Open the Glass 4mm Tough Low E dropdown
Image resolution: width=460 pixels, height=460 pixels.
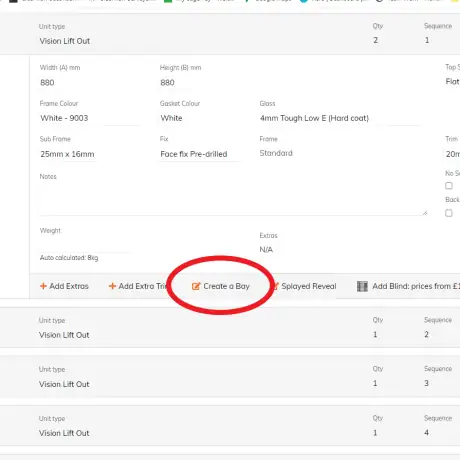click(340, 118)
